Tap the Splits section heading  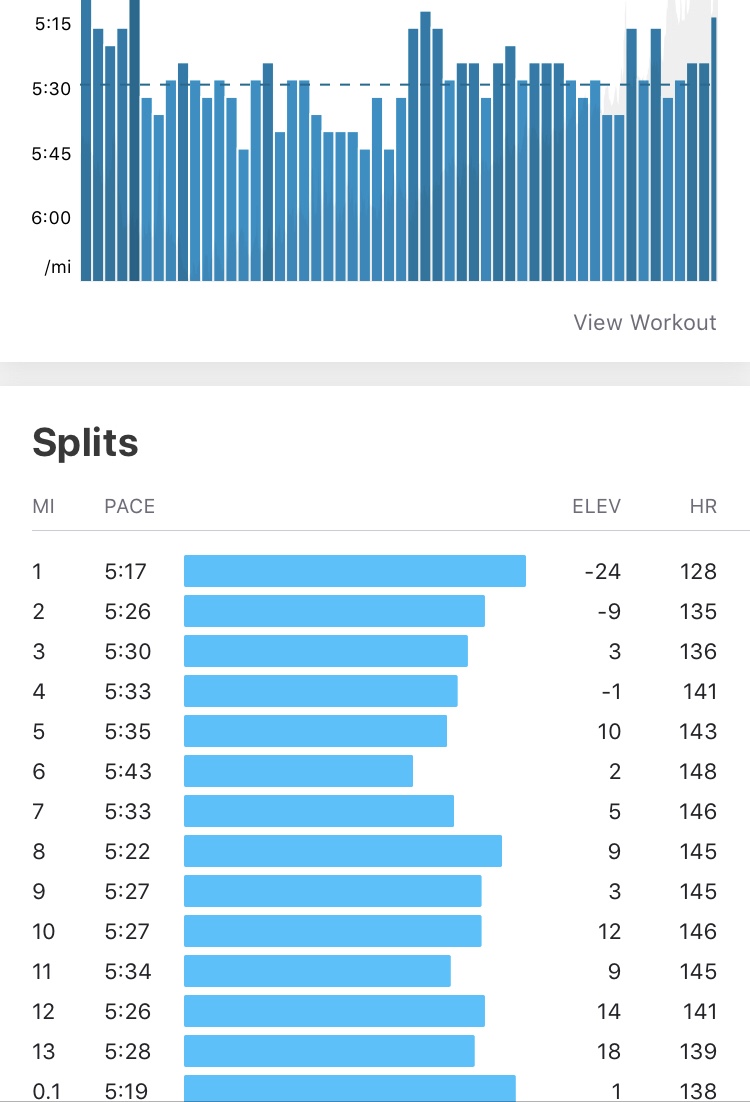point(85,442)
